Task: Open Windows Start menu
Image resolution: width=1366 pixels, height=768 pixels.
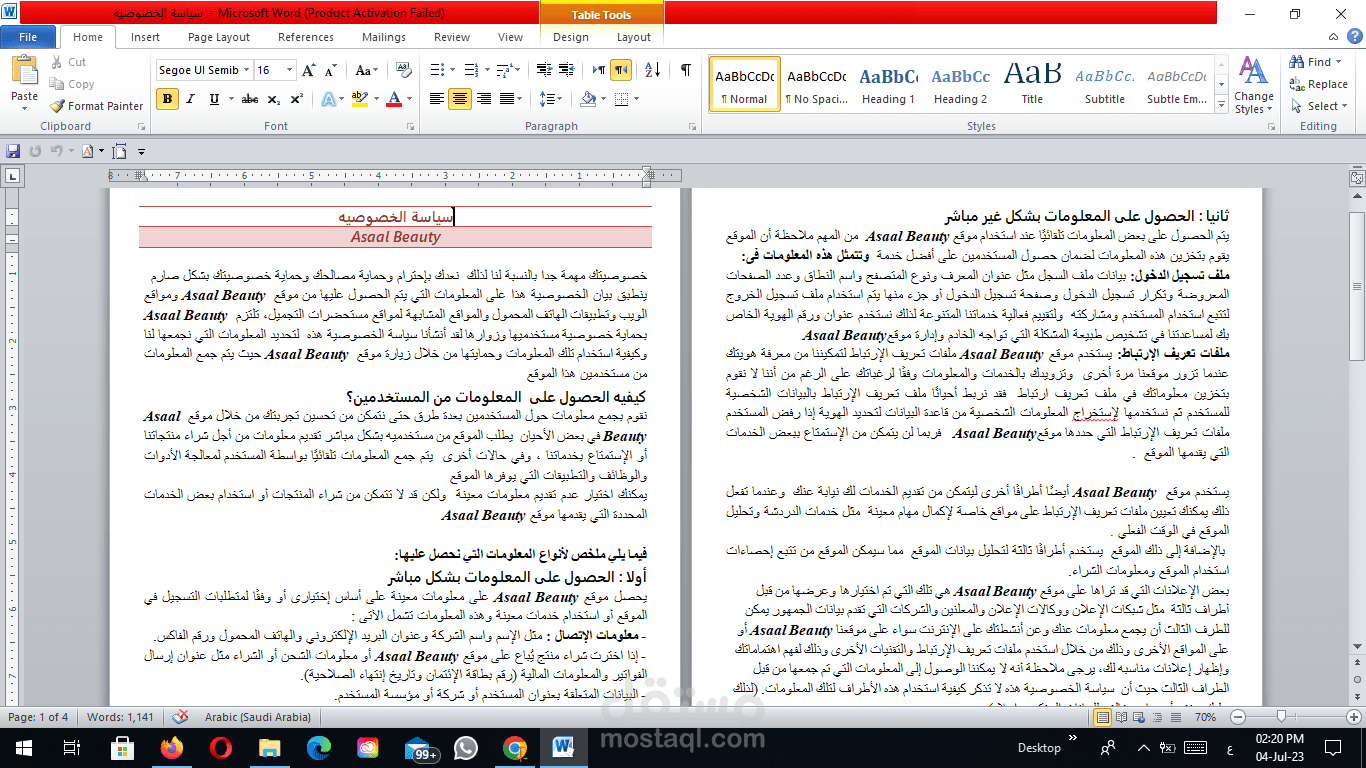Action: 22,748
